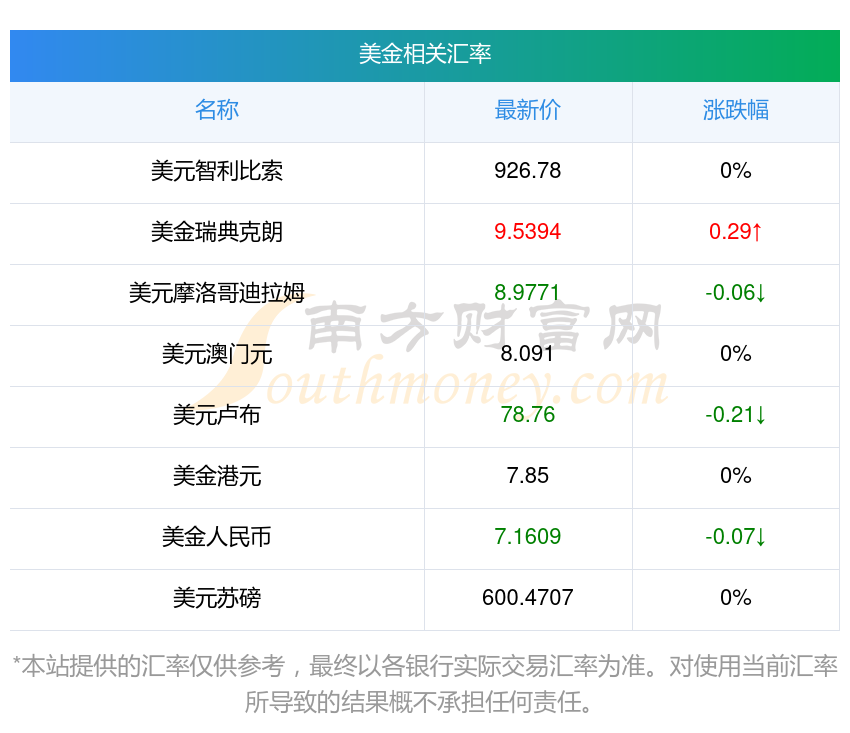Viewport: 850px width, 733px height.
Task: Click the -0.21↓ change value
Action: pyautogui.click(x=736, y=415)
